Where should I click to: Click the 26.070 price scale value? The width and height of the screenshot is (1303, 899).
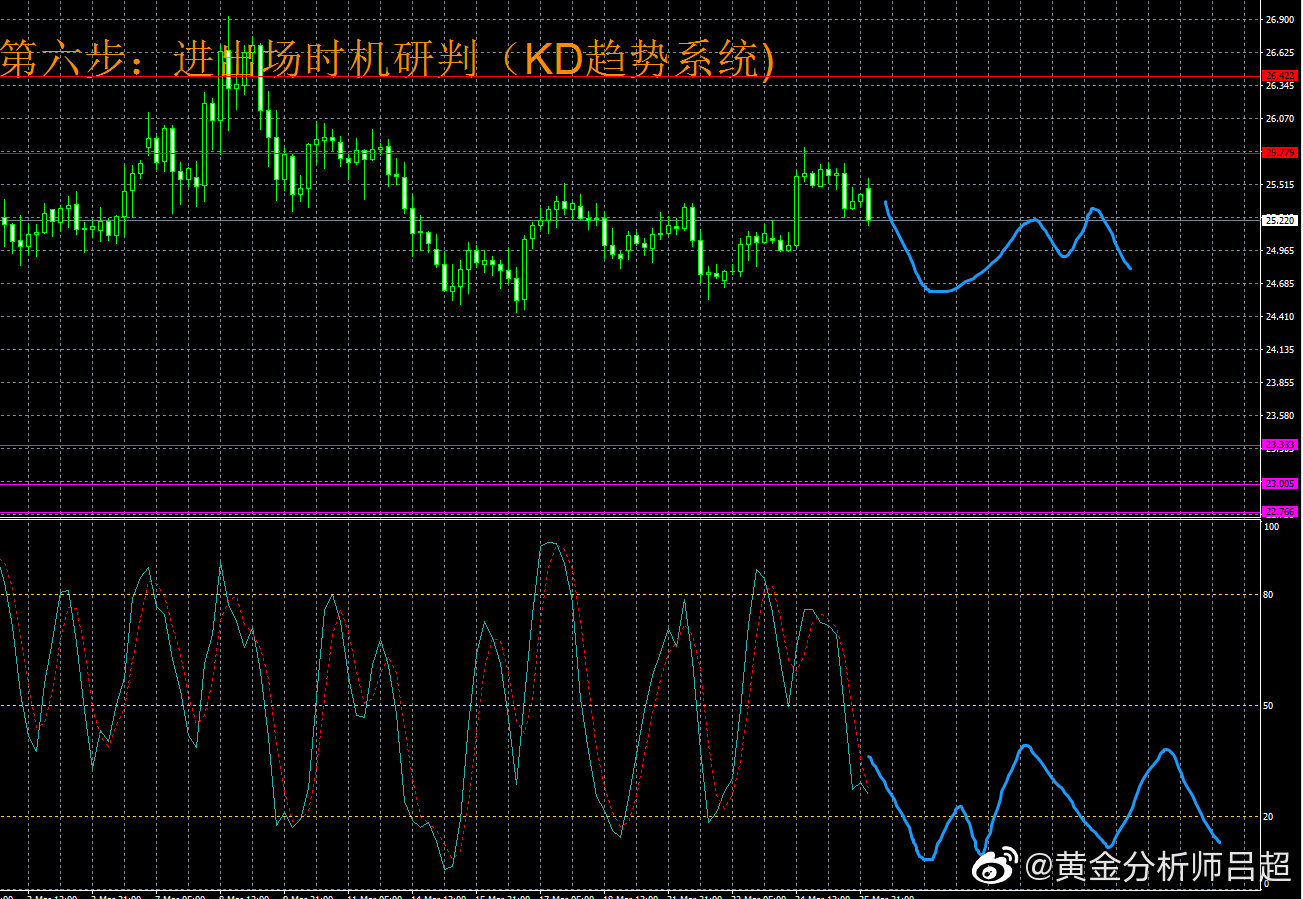coord(1280,119)
